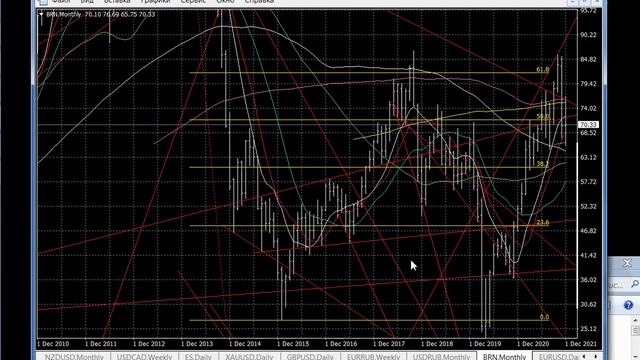640x360 pixels.
Task: Switch to the NZDUSD.Monthly chart tab
Action: pyautogui.click(x=74, y=357)
